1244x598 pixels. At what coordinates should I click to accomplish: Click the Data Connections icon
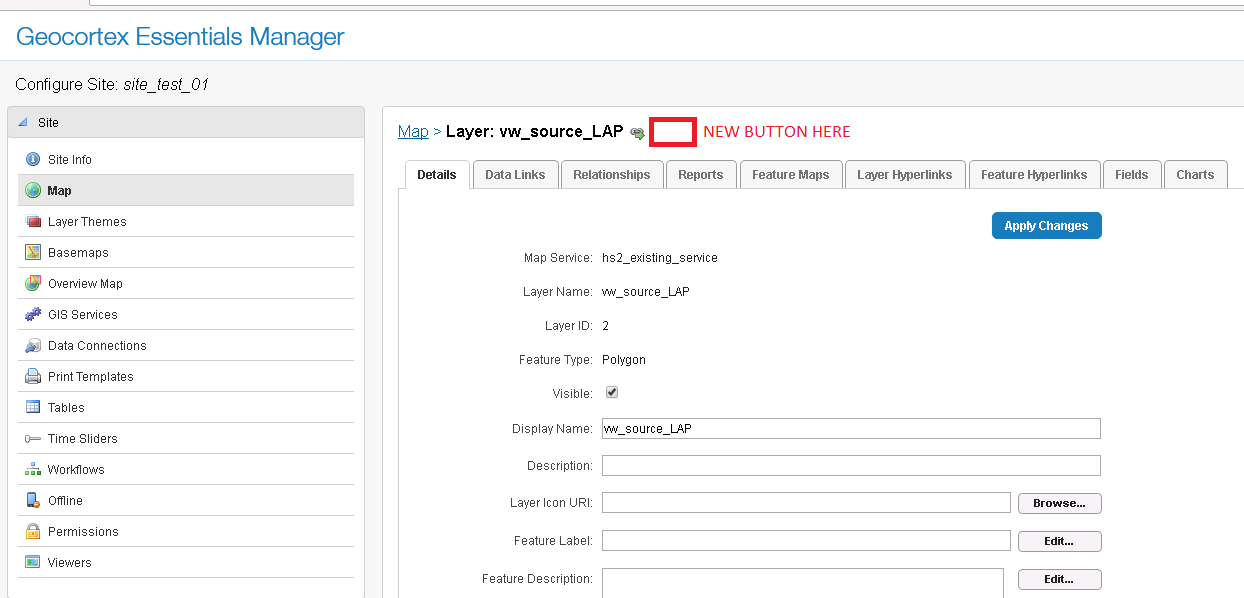click(33, 345)
